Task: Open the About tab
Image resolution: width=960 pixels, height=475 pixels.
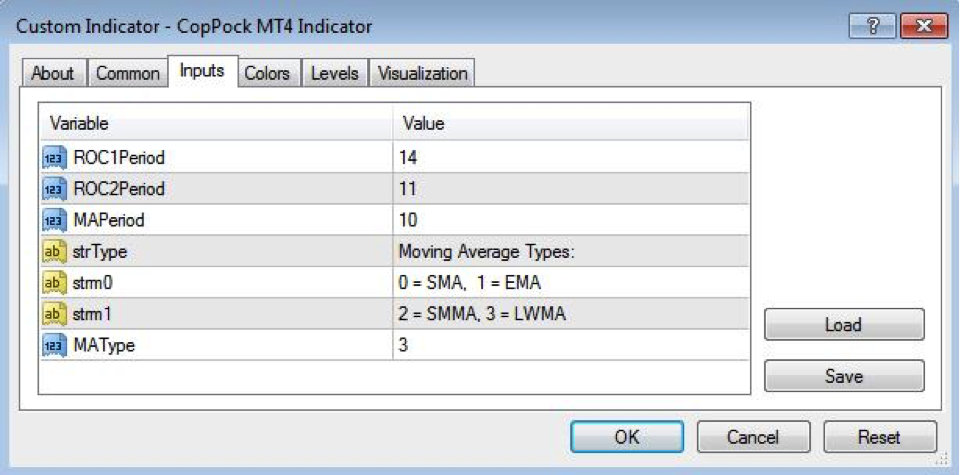Action: coord(53,73)
